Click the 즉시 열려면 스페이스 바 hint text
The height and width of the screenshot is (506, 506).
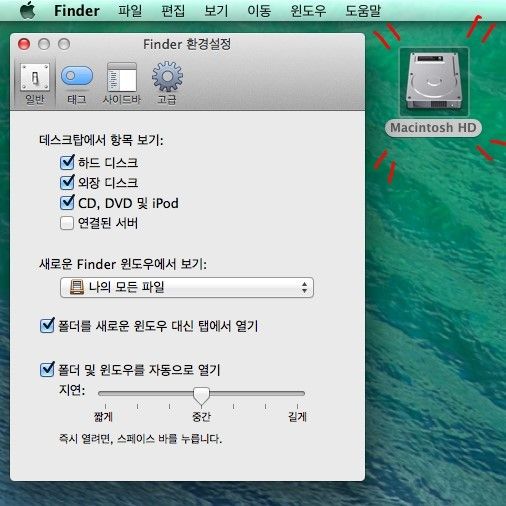click(x=140, y=439)
